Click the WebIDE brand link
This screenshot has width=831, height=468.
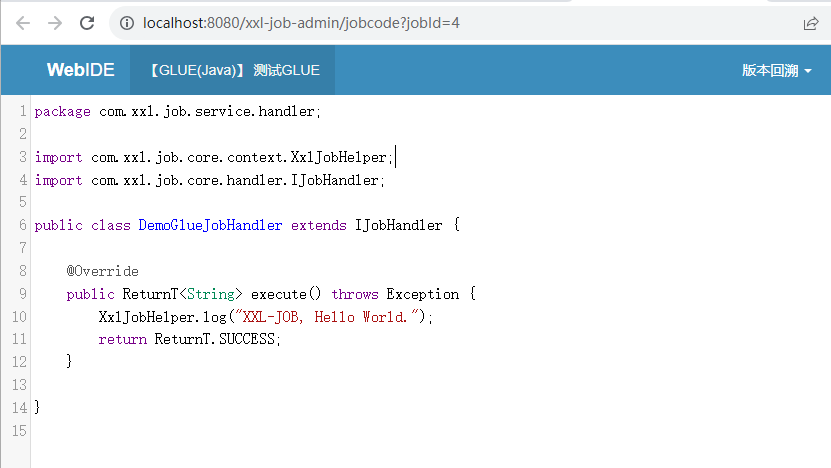[81, 70]
